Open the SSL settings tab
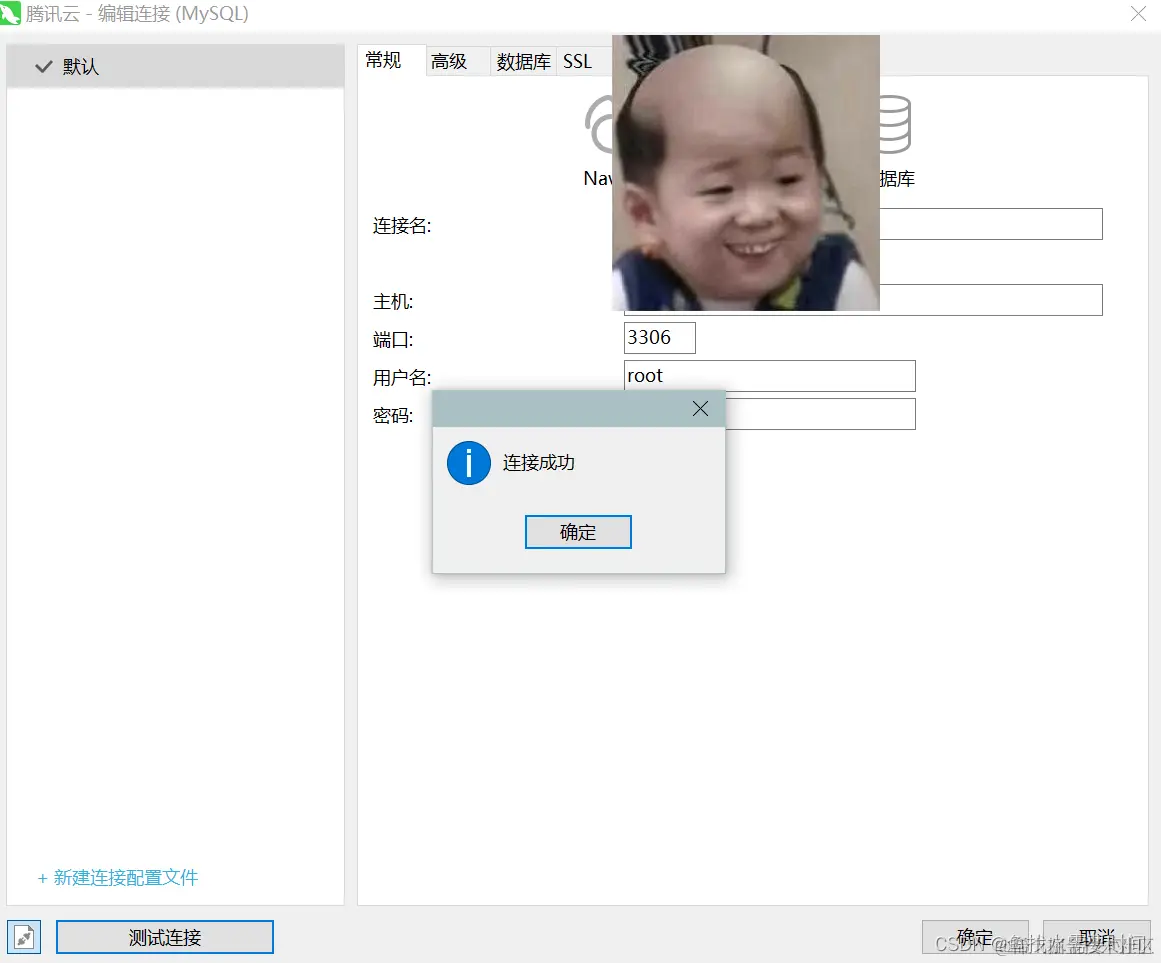 point(577,60)
